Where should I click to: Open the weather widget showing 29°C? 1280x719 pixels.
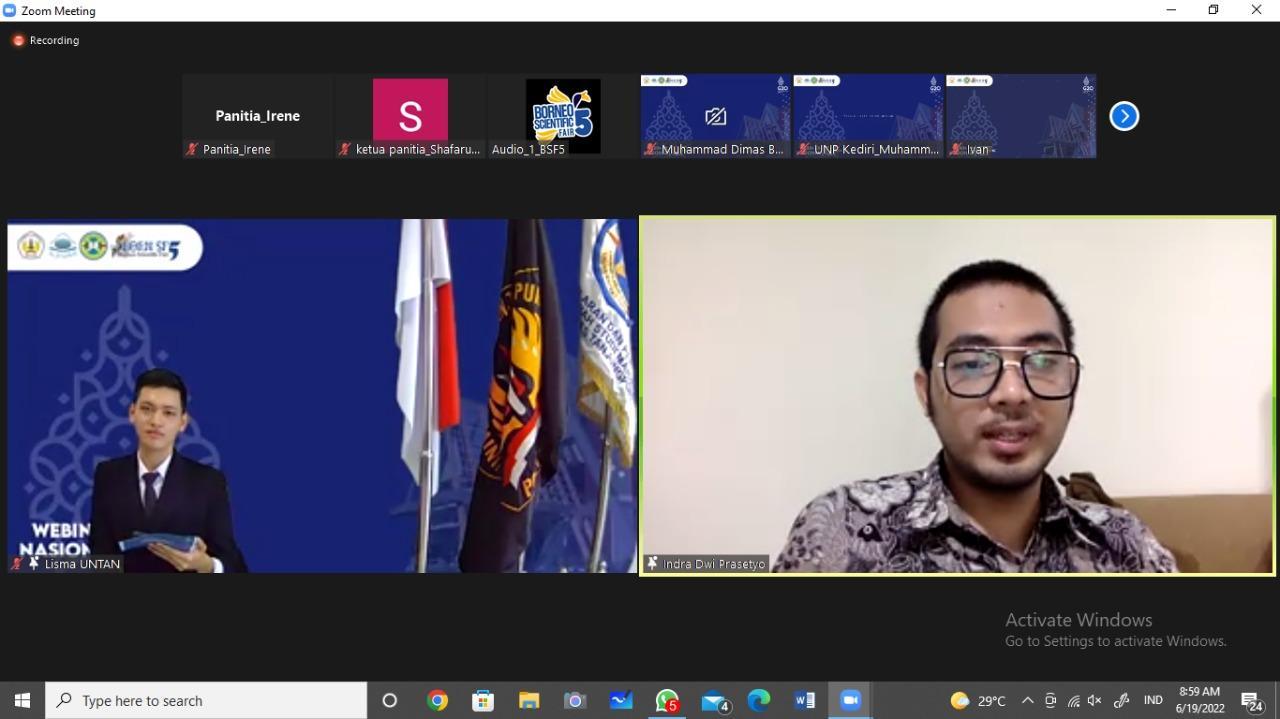point(977,700)
